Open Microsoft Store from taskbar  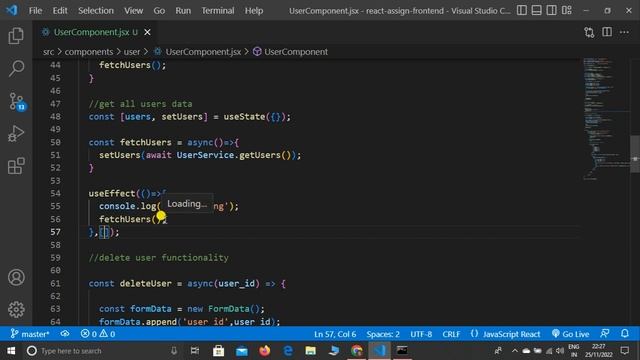(x=218, y=351)
